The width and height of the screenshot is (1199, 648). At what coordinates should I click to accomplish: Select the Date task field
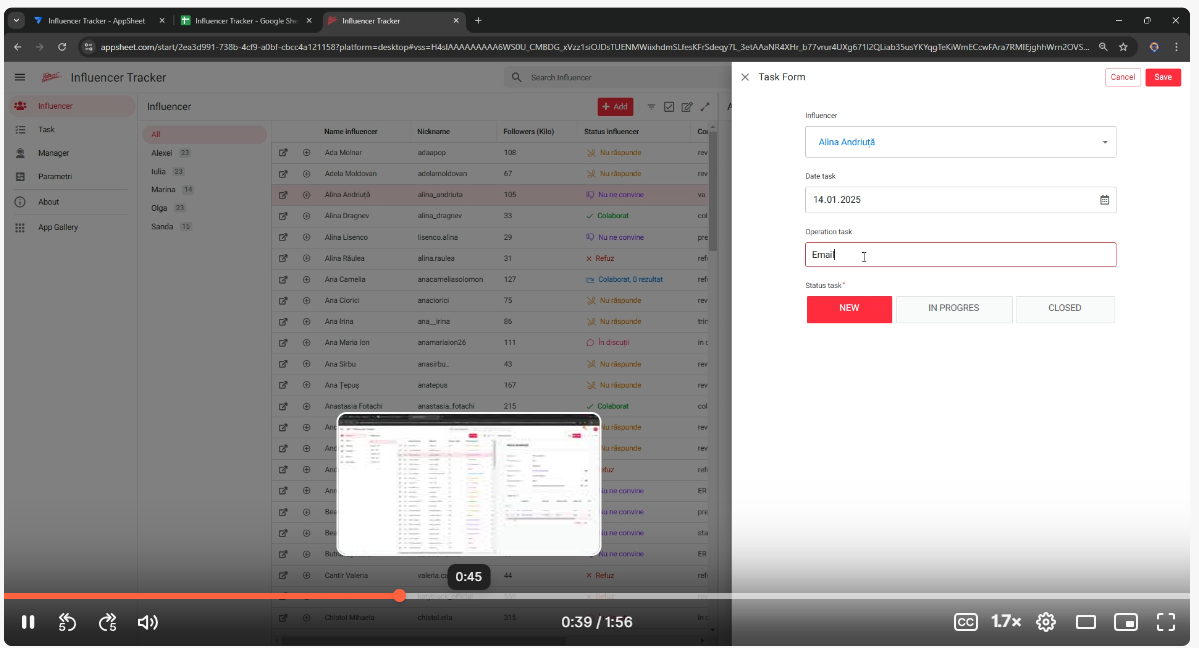[x=960, y=200]
